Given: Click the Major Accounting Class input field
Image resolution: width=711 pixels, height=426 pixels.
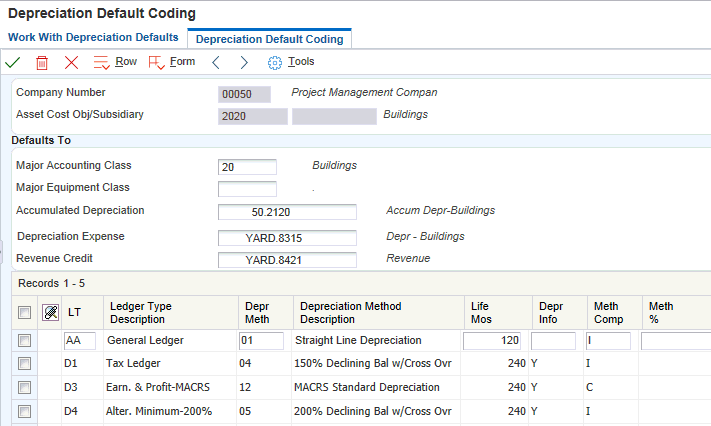Looking at the screenshot, I should coord(247,167).
